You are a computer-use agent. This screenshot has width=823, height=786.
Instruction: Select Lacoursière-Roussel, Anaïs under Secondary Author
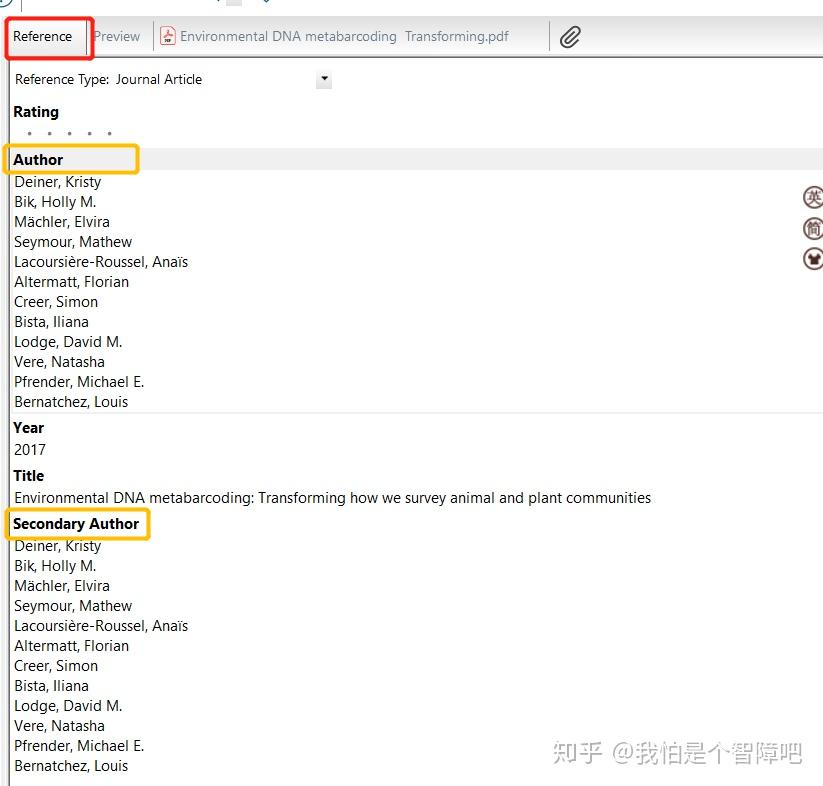pyautogui.click(x=101, y=625)
